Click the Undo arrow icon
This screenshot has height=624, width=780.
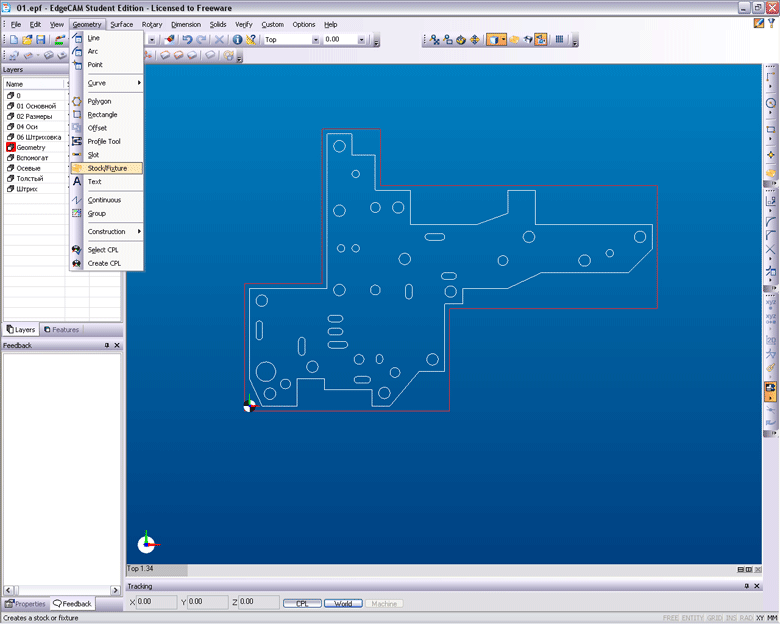tap(187, 40)
